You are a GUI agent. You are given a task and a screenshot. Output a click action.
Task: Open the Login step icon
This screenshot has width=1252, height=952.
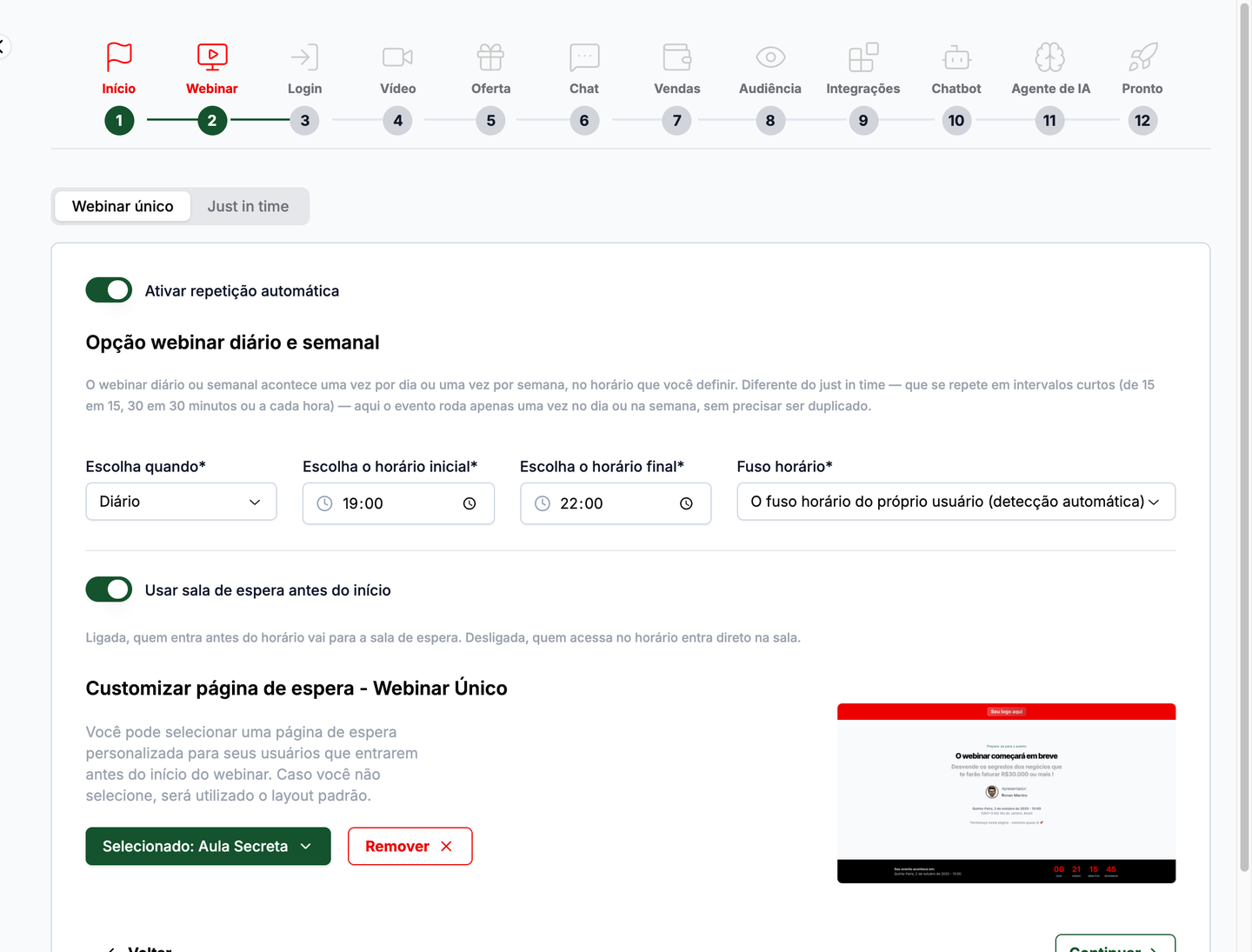(304, 57)
